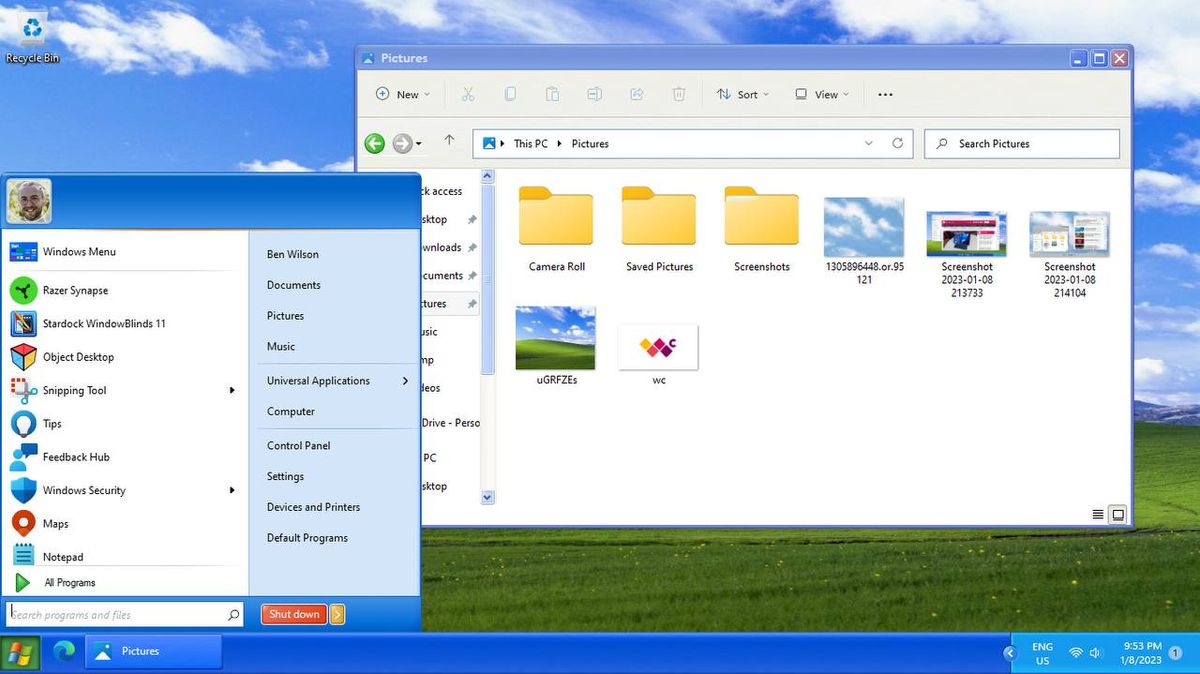Open the View dropdown

(822, 93)
